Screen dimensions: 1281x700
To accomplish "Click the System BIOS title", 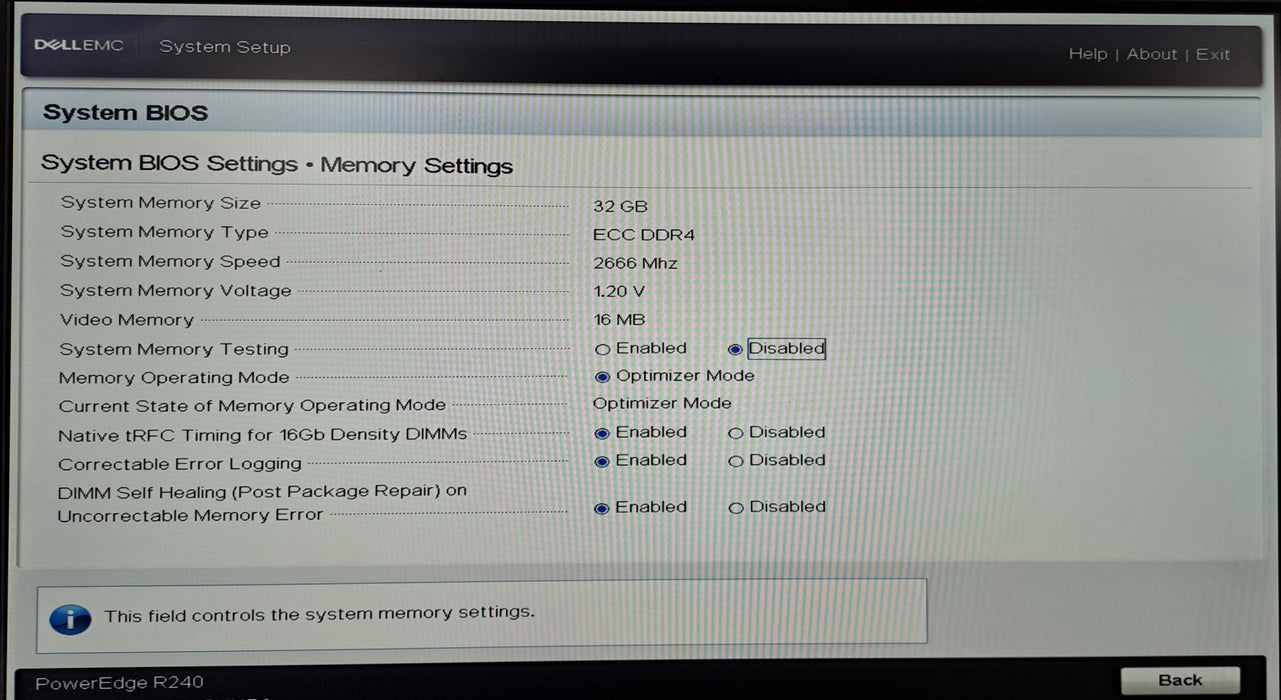I will pyautogui.click(x=125, y=112).
